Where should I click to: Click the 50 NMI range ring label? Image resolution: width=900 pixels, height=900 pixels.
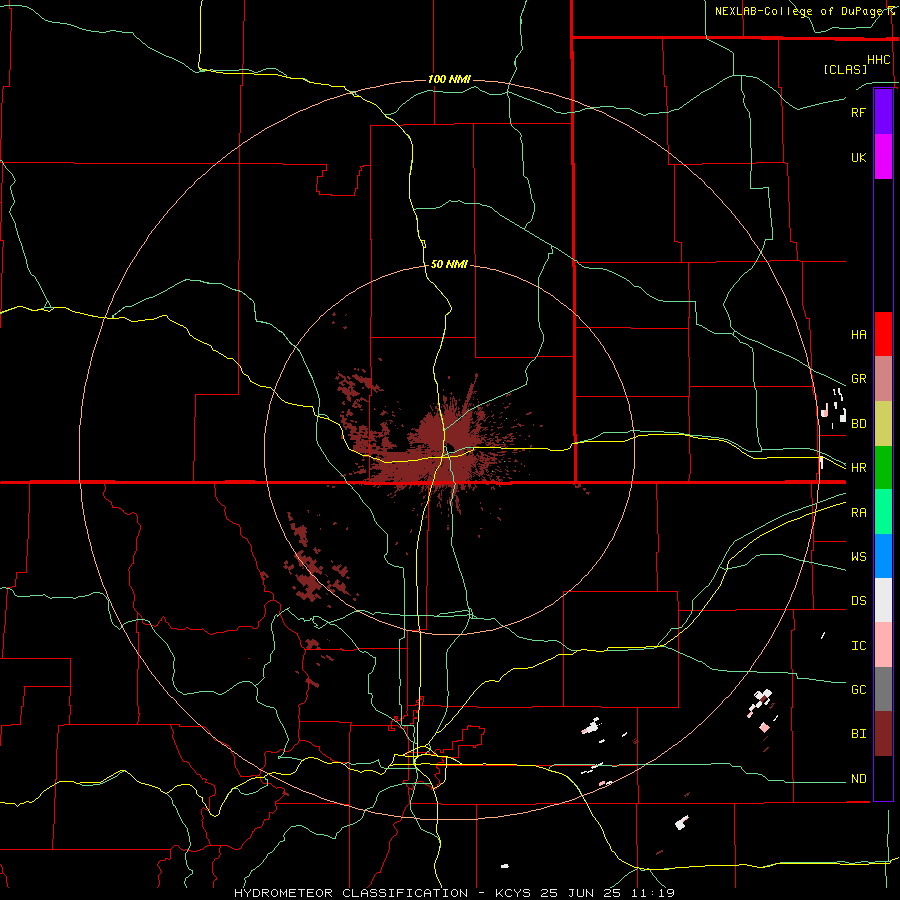click(x=449, y=264)
